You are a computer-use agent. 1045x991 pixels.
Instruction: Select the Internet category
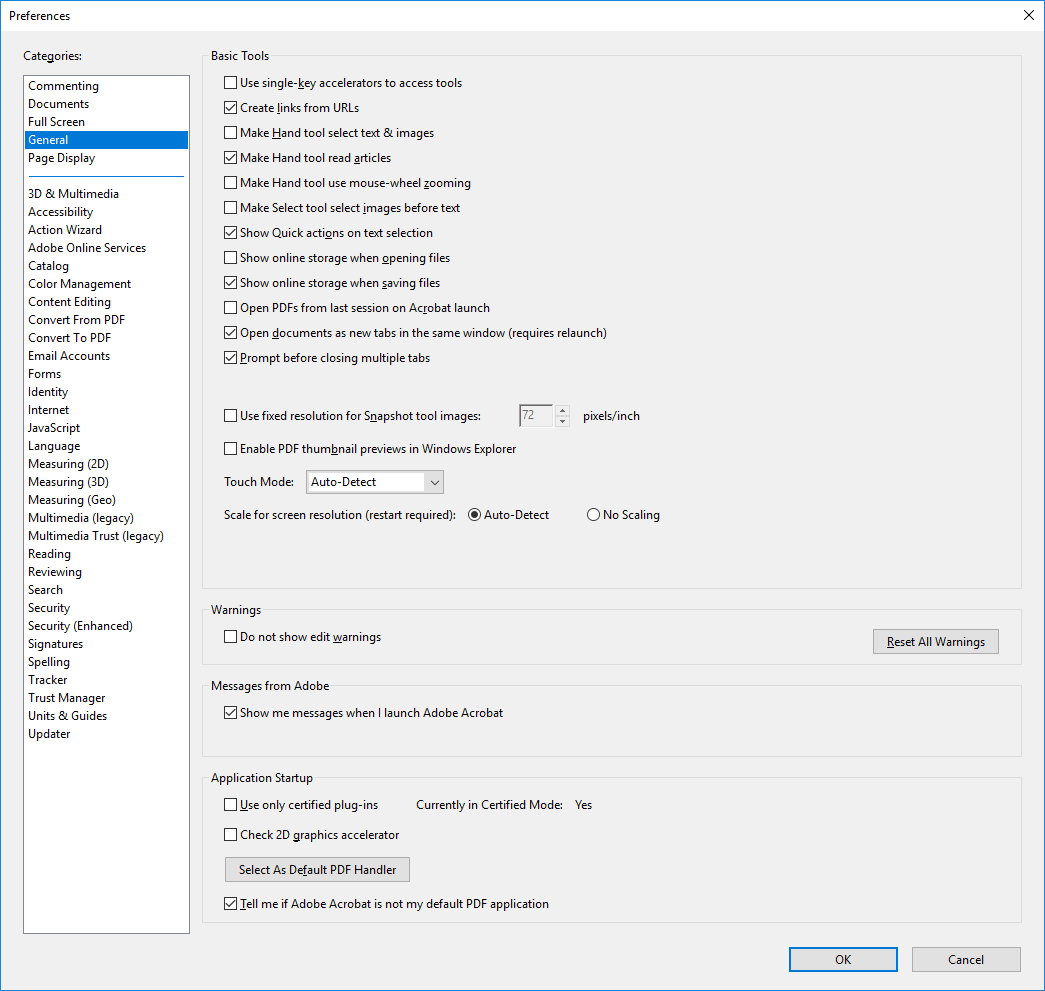tap(107, 410)
